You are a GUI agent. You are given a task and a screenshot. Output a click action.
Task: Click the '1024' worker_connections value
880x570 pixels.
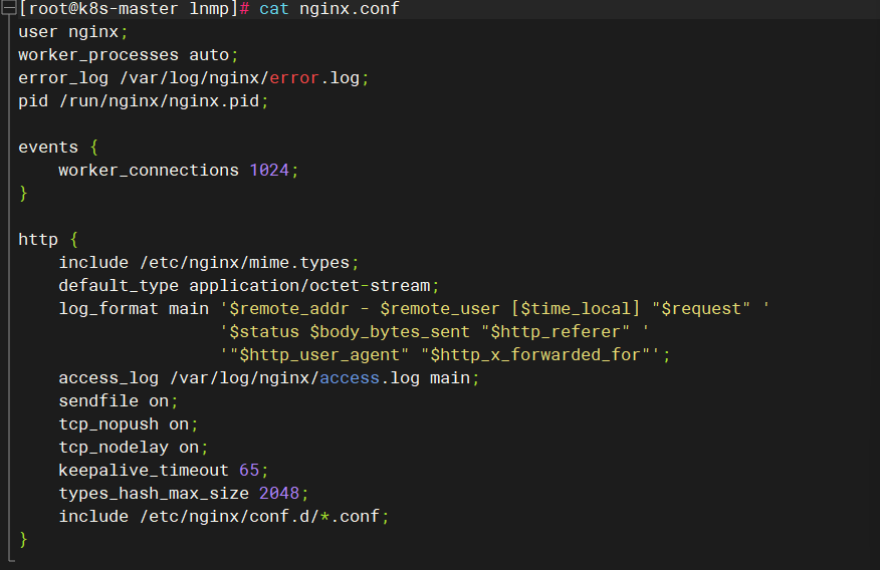pyautogui.click(x=269, y=170)
